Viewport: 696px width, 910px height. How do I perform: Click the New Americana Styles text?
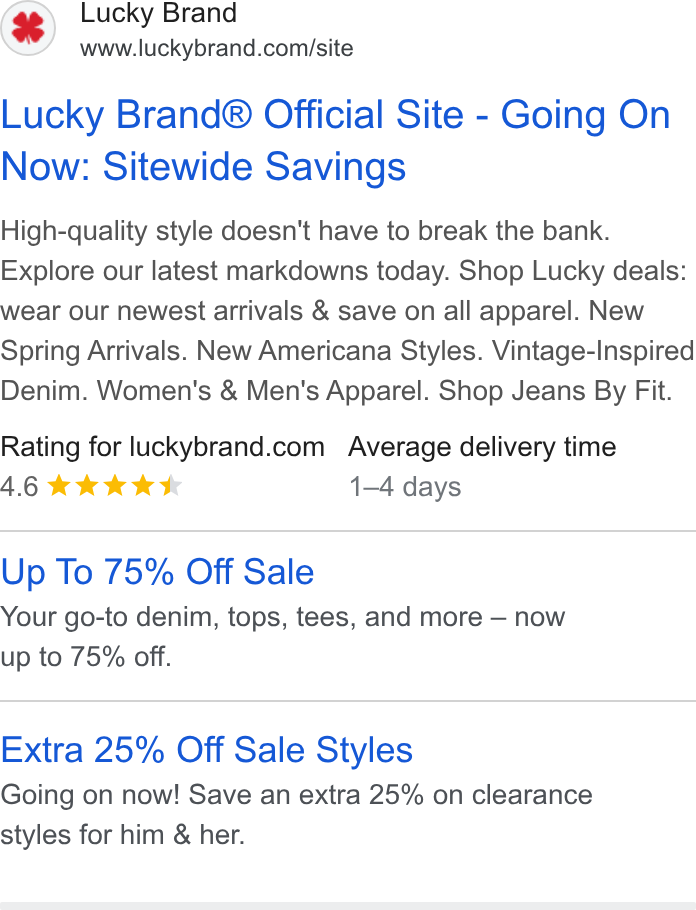tap(340, 351)
